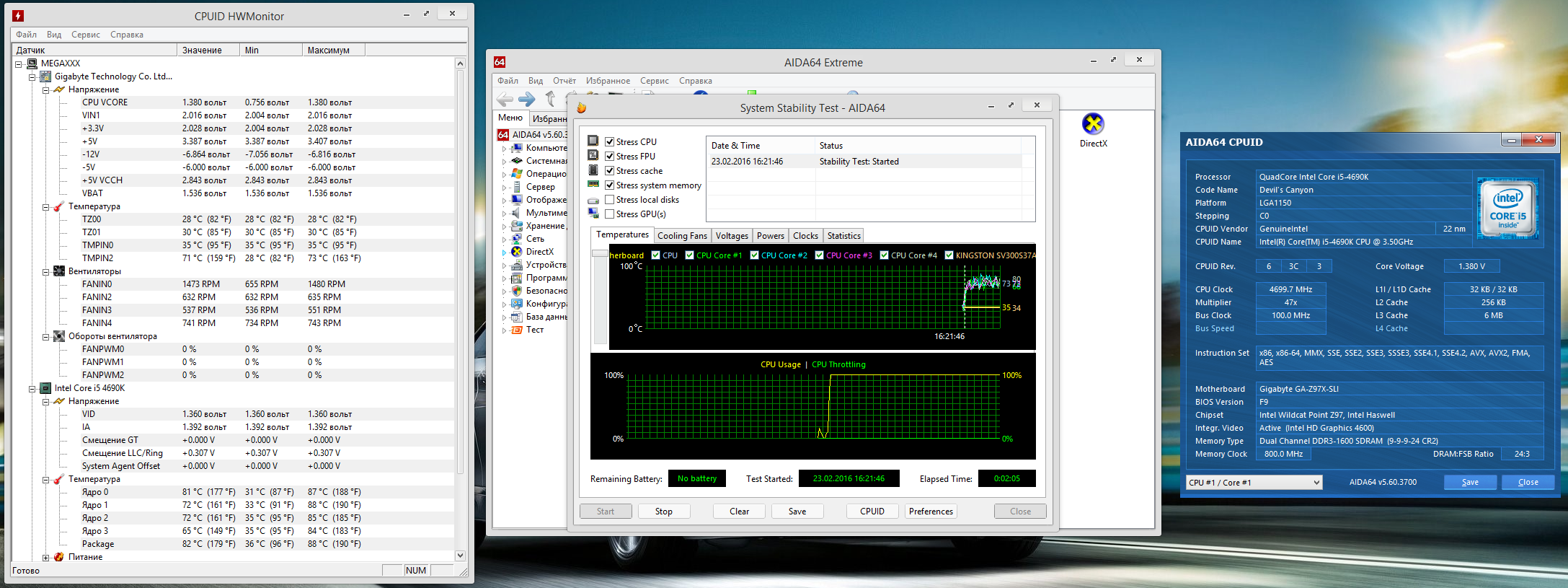The height and width of the screenshot is (588, 1568).
Task: Click the HWMonitor lightning app icon
Action: pyautogui.click(x=19, y=15)
